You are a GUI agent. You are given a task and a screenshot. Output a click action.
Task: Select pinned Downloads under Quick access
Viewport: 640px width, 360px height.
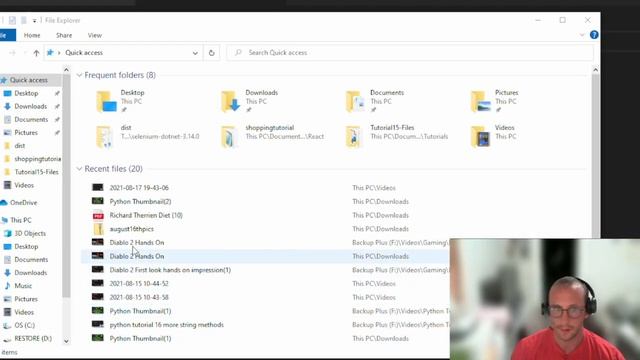(x=31, y=107)
